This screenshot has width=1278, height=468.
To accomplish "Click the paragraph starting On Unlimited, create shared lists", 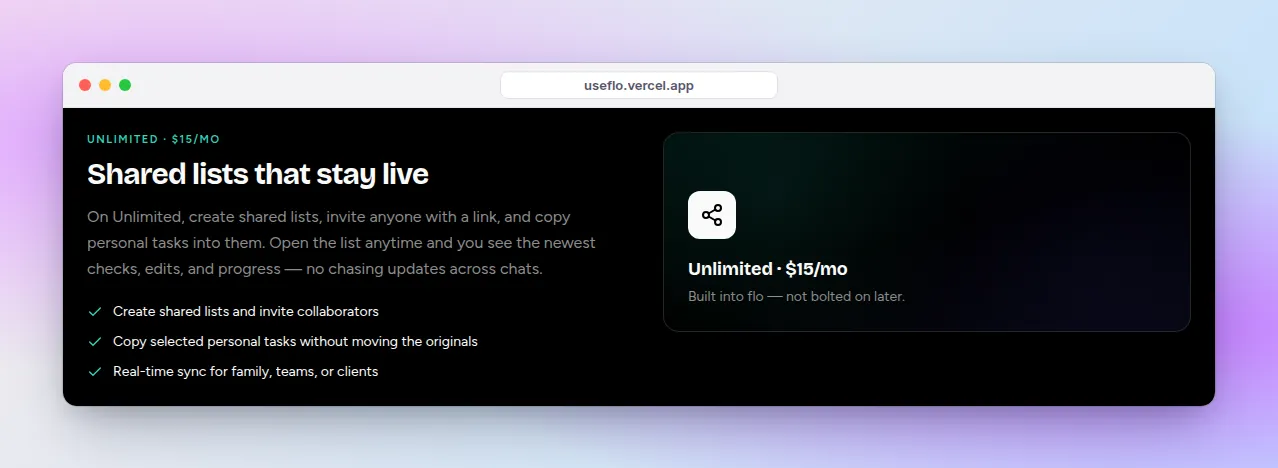I will click(x=342, y=243).
